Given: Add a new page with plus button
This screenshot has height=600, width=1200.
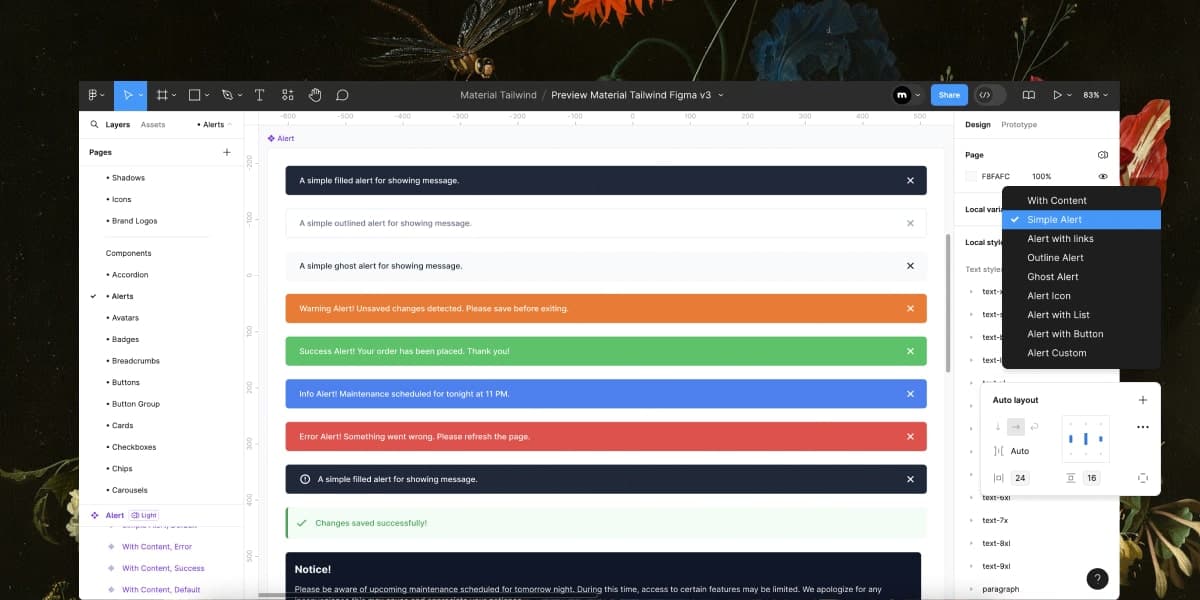Looking at the screenshot, I should (226, 152).
